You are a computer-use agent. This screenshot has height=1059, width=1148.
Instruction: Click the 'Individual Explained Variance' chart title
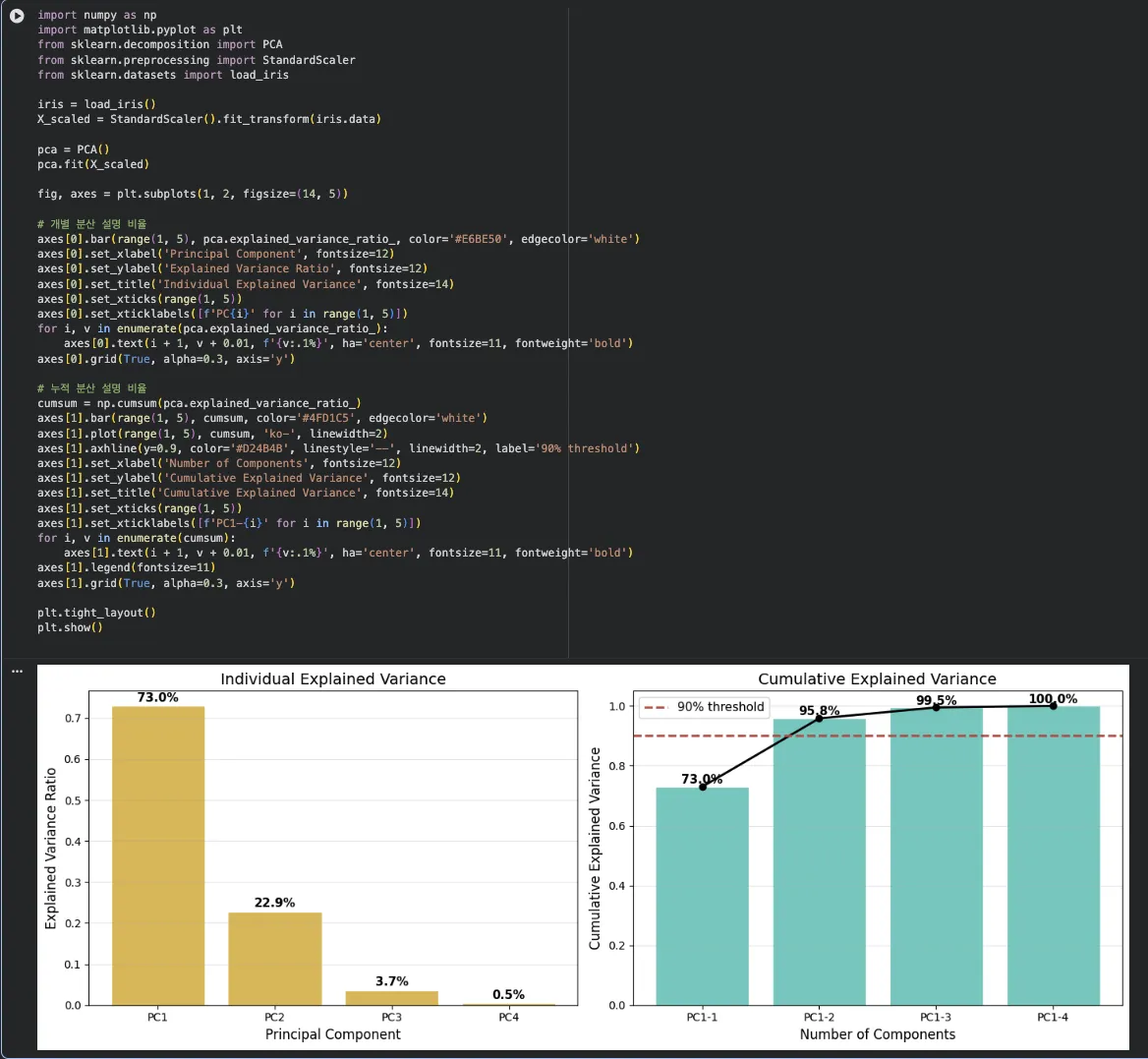coord(332,679)
